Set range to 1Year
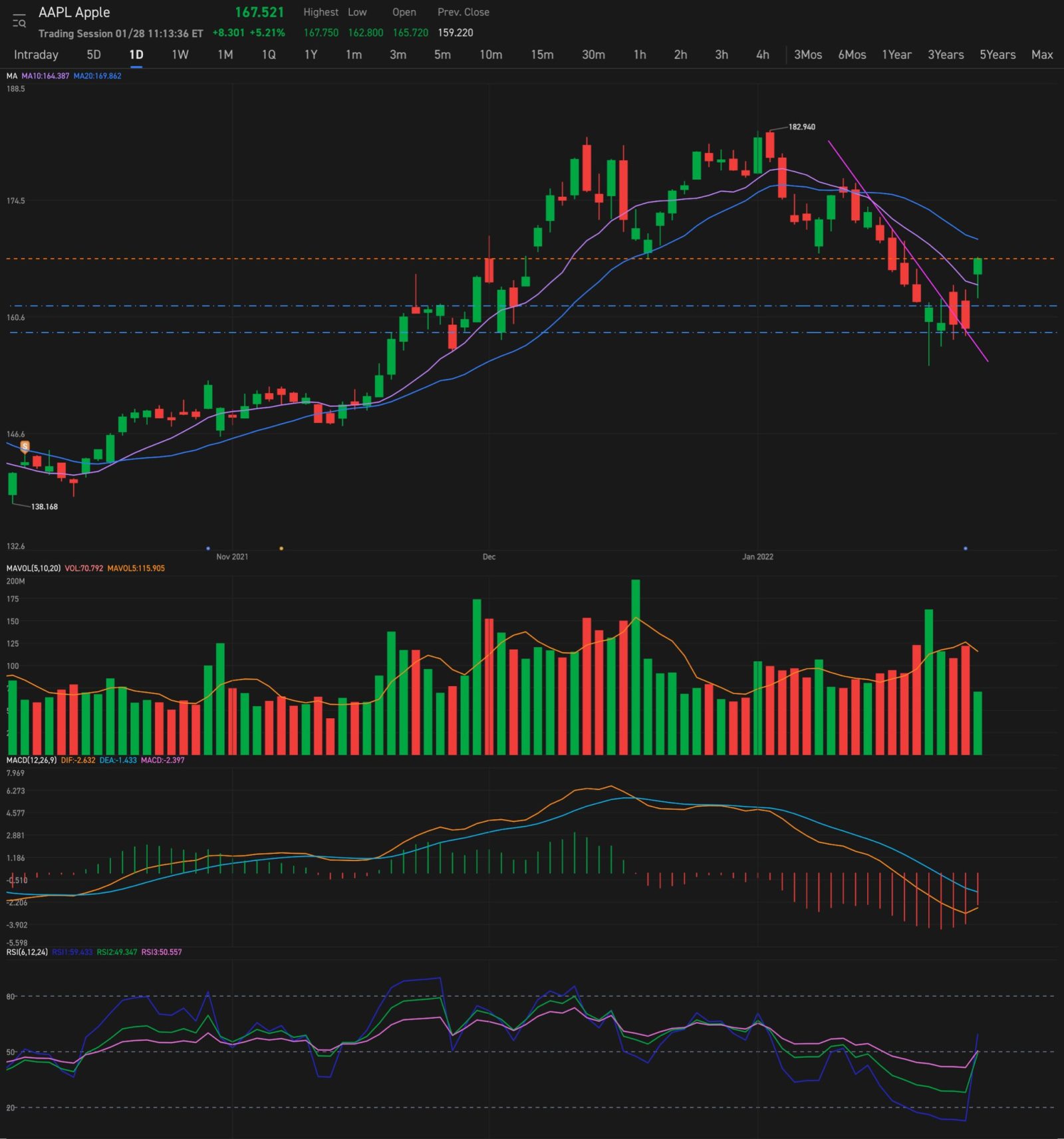Image resolution: width=1064 pixels, height=1139 pixels. coord(896,55)
